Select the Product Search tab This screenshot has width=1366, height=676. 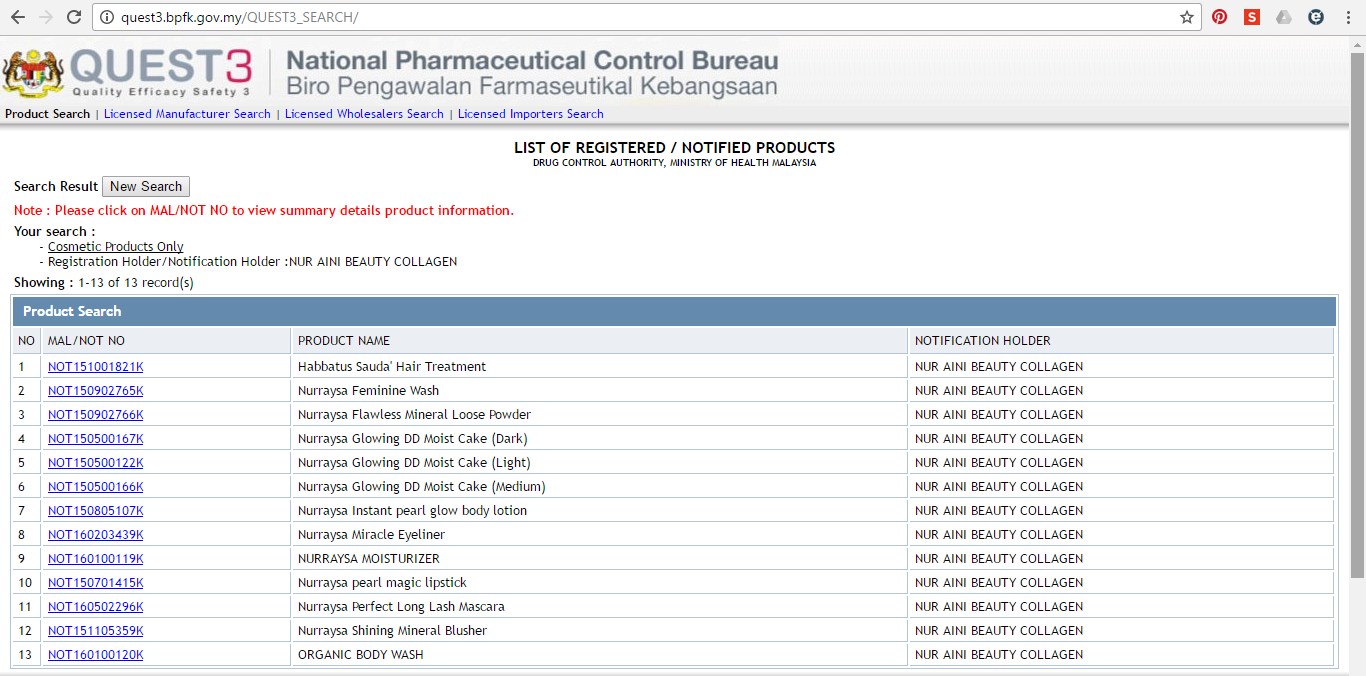point(47,114)
